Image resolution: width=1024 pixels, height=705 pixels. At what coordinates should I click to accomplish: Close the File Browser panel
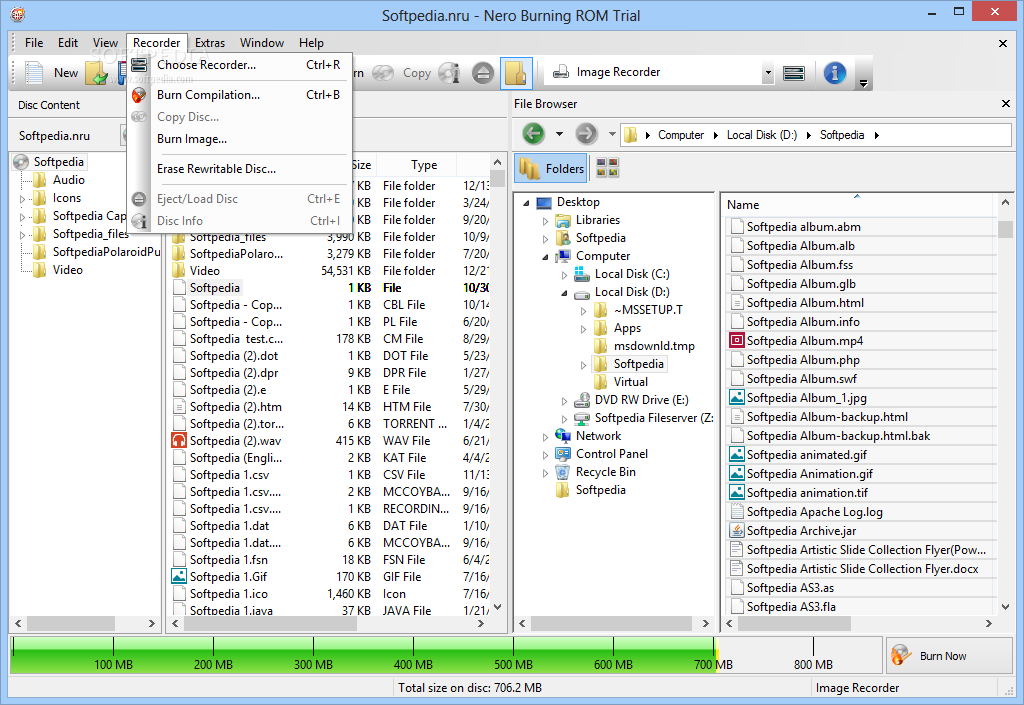click(1006, 104)
